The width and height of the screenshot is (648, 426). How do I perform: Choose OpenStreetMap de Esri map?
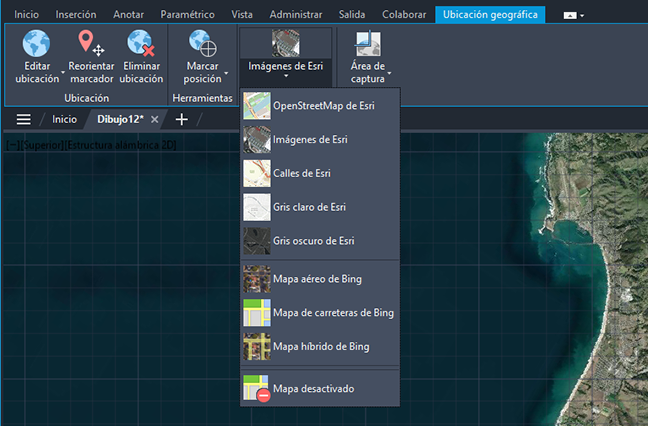[x=320, y=106]
